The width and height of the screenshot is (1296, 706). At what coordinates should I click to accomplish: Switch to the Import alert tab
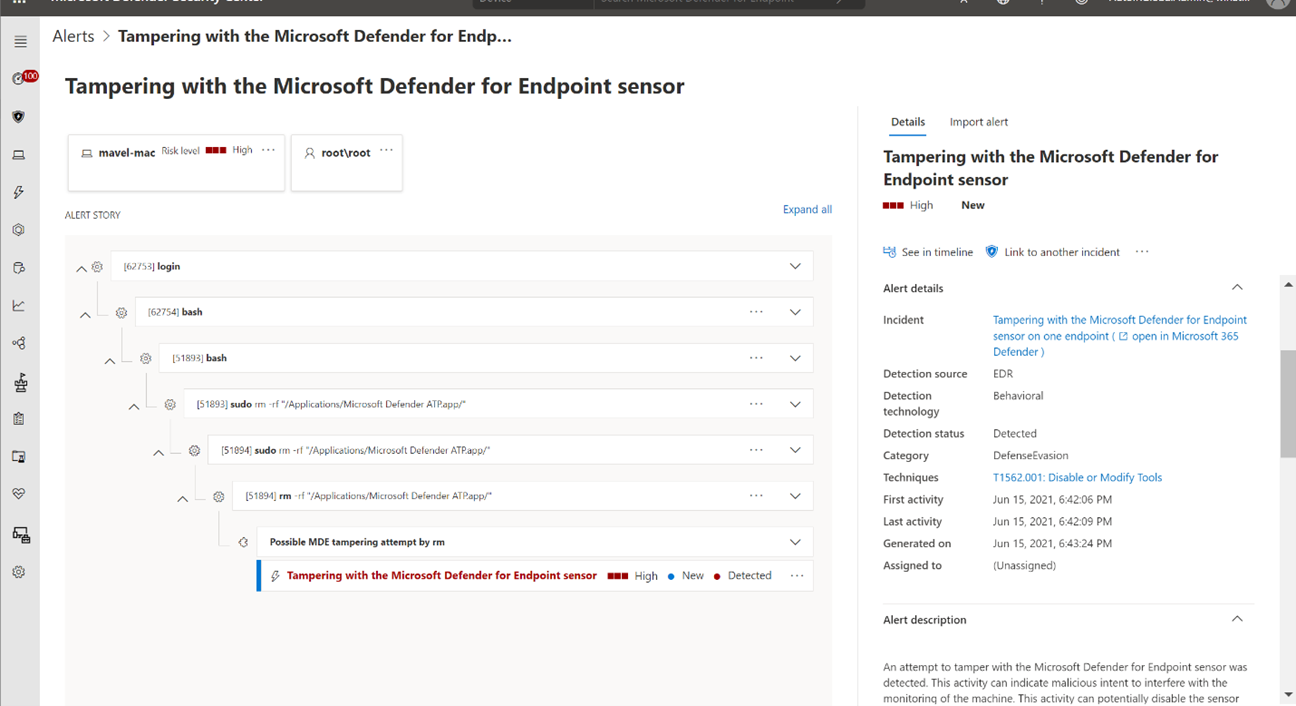[x=978, y=122]
